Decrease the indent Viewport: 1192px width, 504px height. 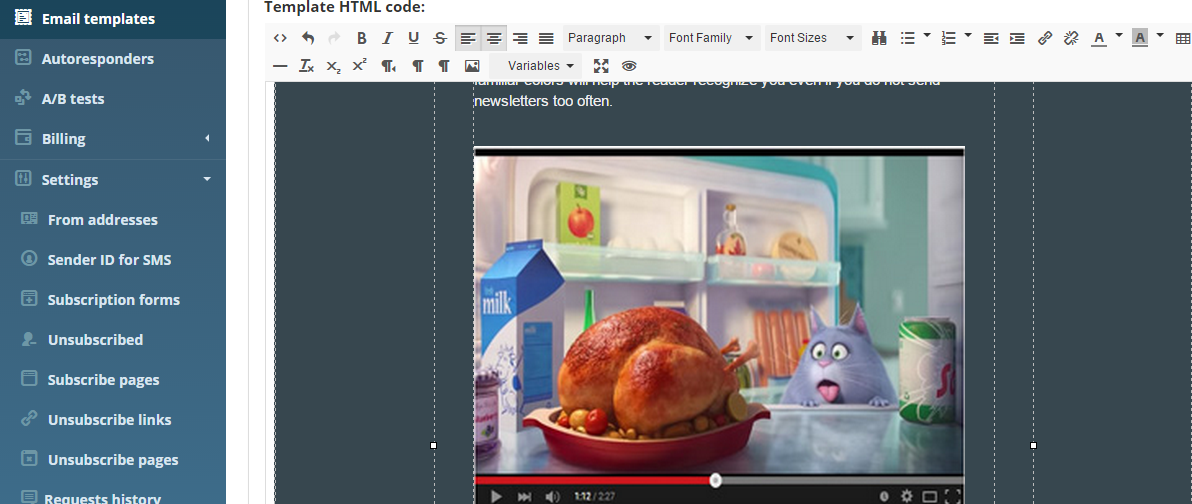click(x=991, y=38)
